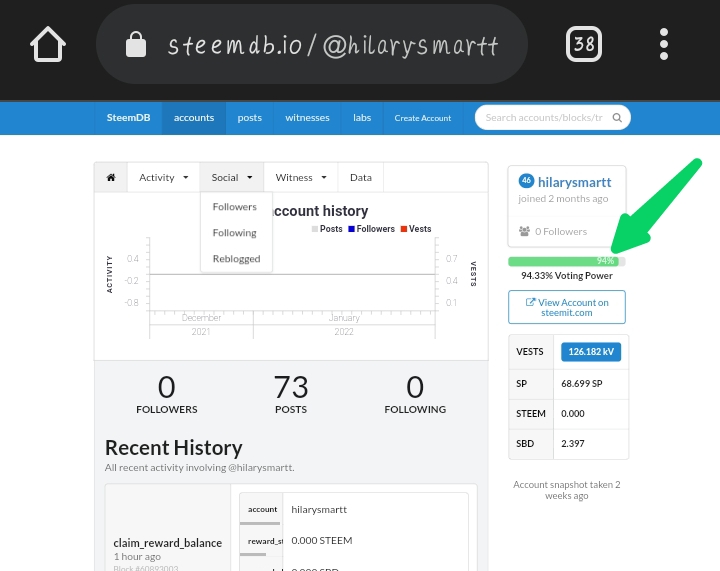
Task: Expand the Activity dropdown
Action: coord(163,178)
